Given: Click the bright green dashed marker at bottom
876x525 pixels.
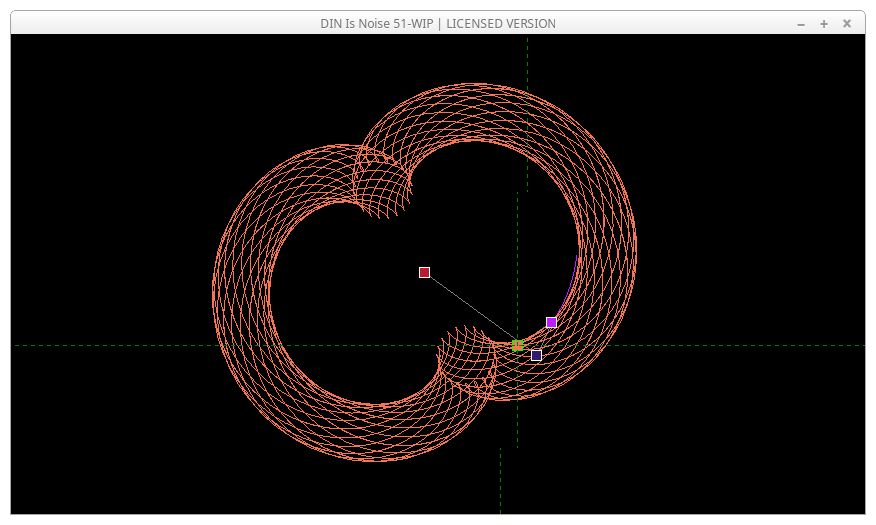Looking at the screenshot, I should (x=500, y=480).
